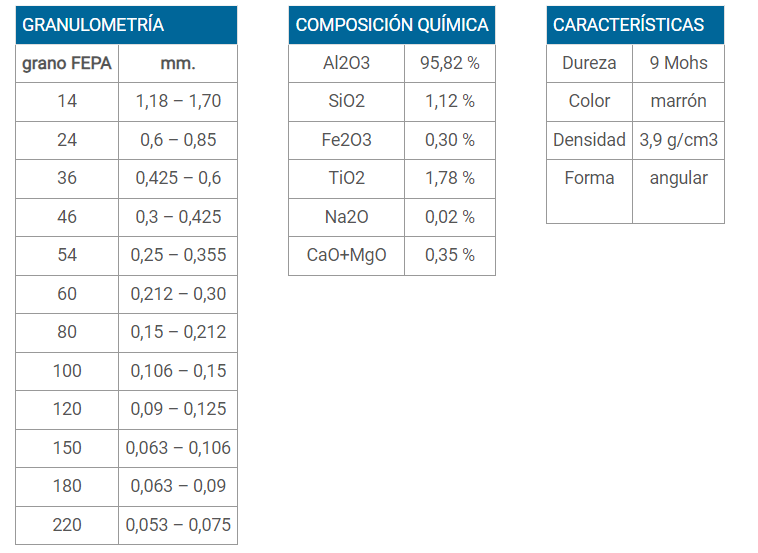Select the angular shape value cell
Screen dimensions: 758x553
[x=678, y=191]
